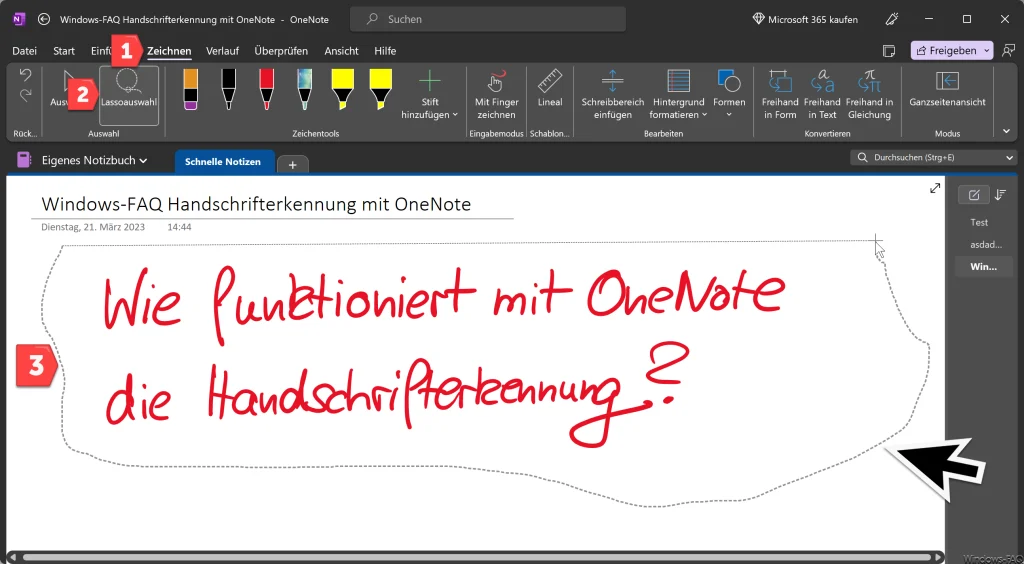Image resolution: width=1024 pixels, height=564 pixels.
Task: Click the Freigeben share button
Action: pyautogui.click(x=946, y=50)
